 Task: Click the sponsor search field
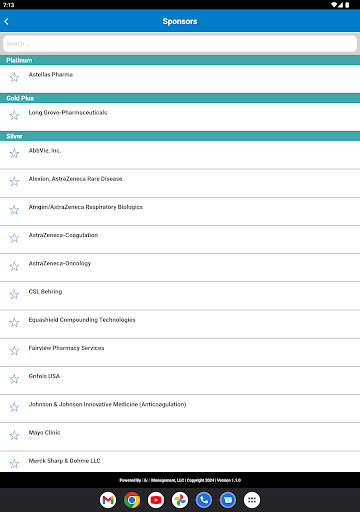(180, 44)
